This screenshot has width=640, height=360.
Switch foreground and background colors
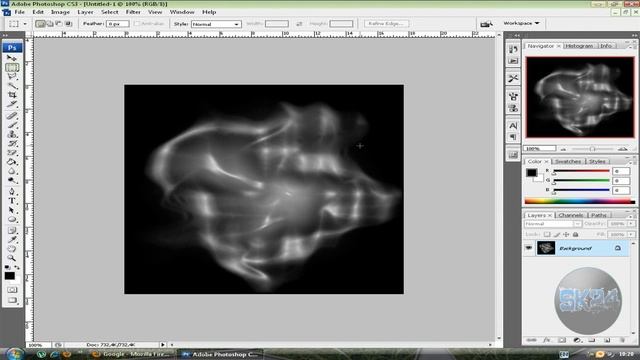click(x=17, y=268)
